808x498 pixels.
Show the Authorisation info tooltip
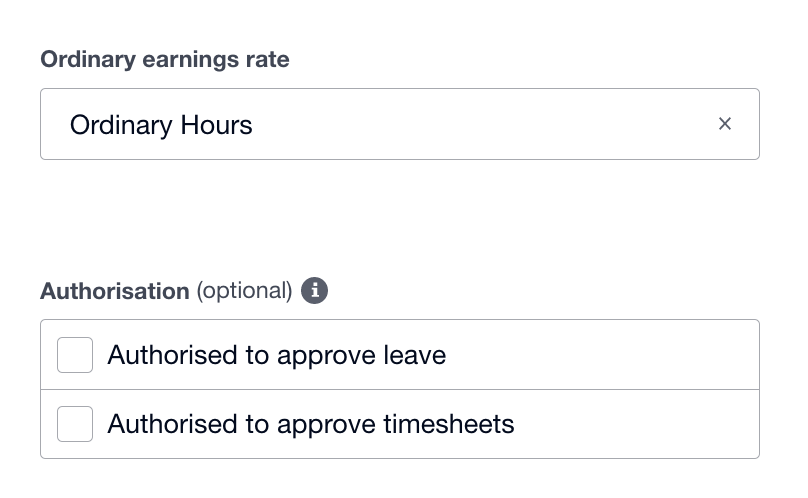[315, 291]
